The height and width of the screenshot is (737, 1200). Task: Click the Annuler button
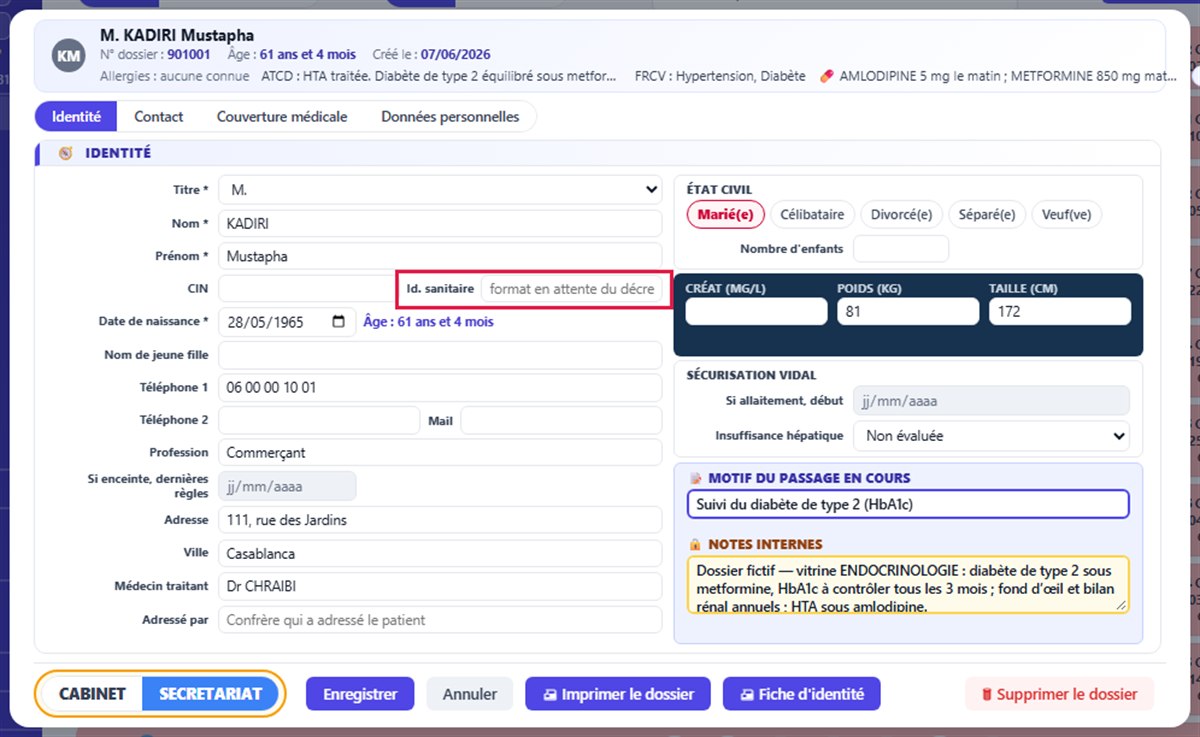[470, 694]
